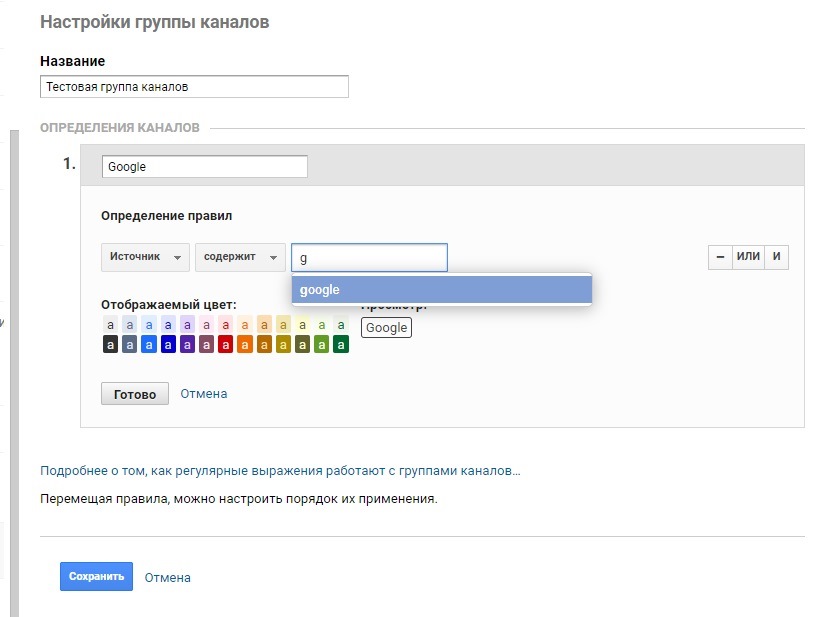Screen dimensions: 837x617
Task: Pick the light tan pastel swatch
Action: (264, 325)
